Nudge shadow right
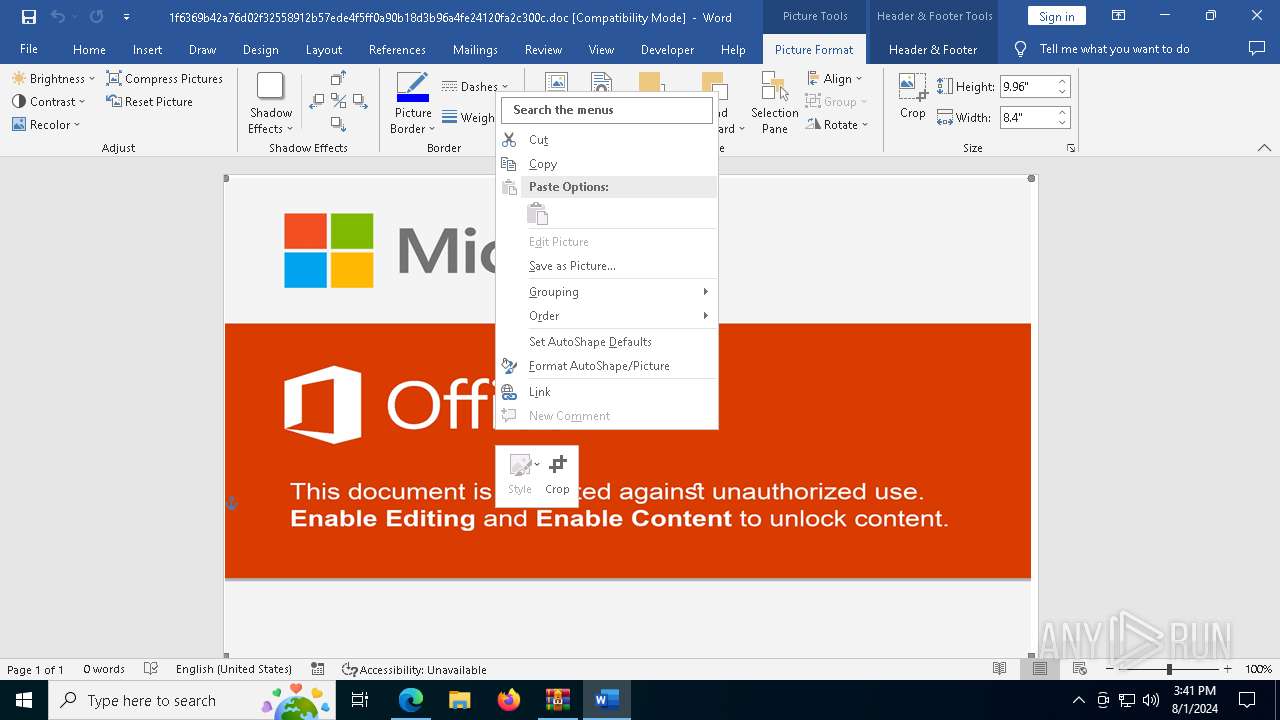Image resolution: width=1280 pixels, height=720 pixels. [359, 101]
